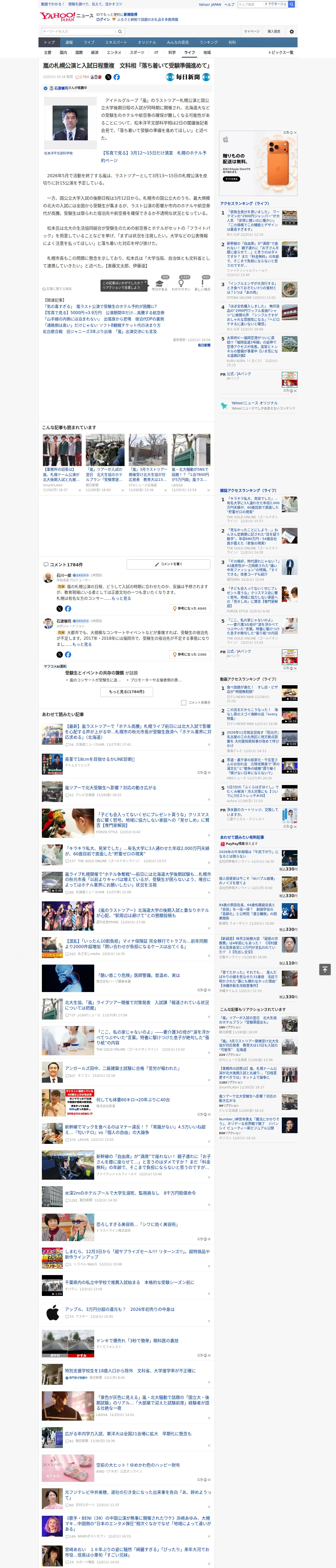Screen dimensions: 336x1568
Task: Open the 【写真で見る】3月12〜15日 hotel photo link
Action: pos(154,157)
